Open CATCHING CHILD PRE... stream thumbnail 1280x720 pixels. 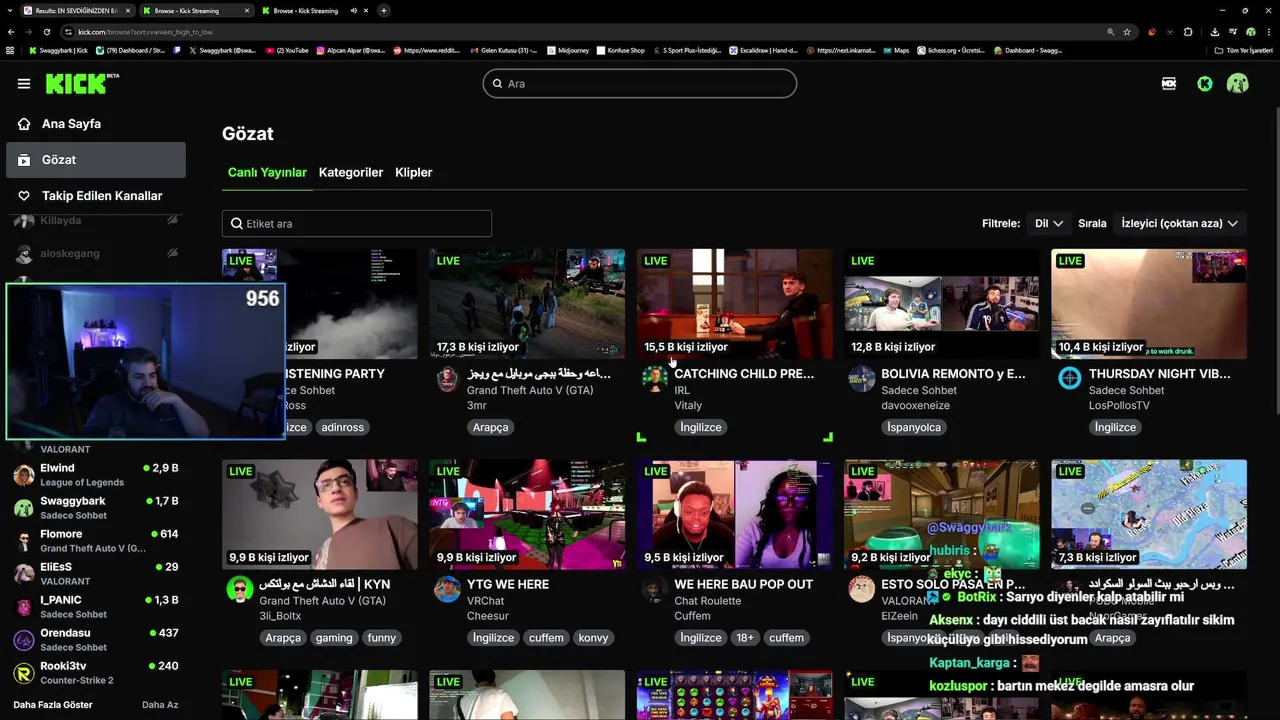point(734,304)
